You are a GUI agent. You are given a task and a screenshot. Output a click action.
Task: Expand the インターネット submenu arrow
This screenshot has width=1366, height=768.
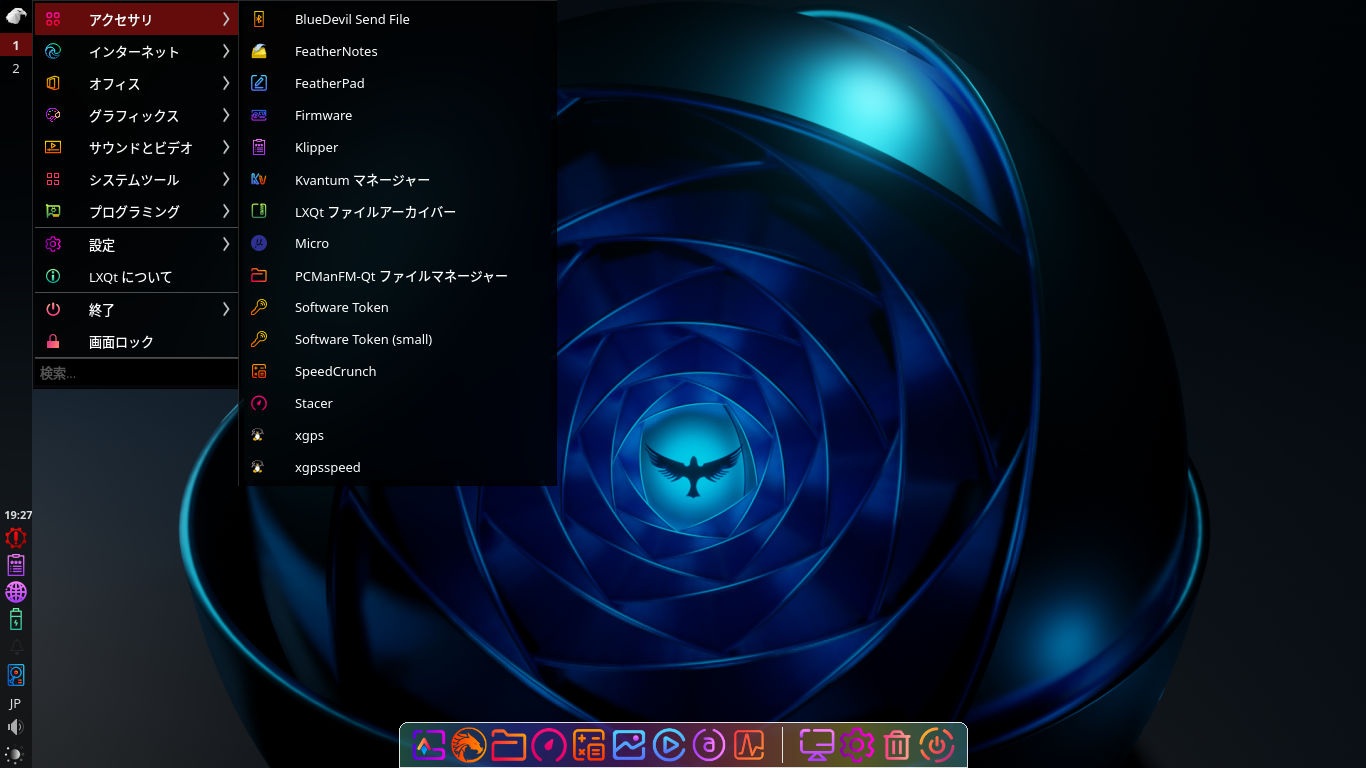pyautogui.click(x=226, y=51)
